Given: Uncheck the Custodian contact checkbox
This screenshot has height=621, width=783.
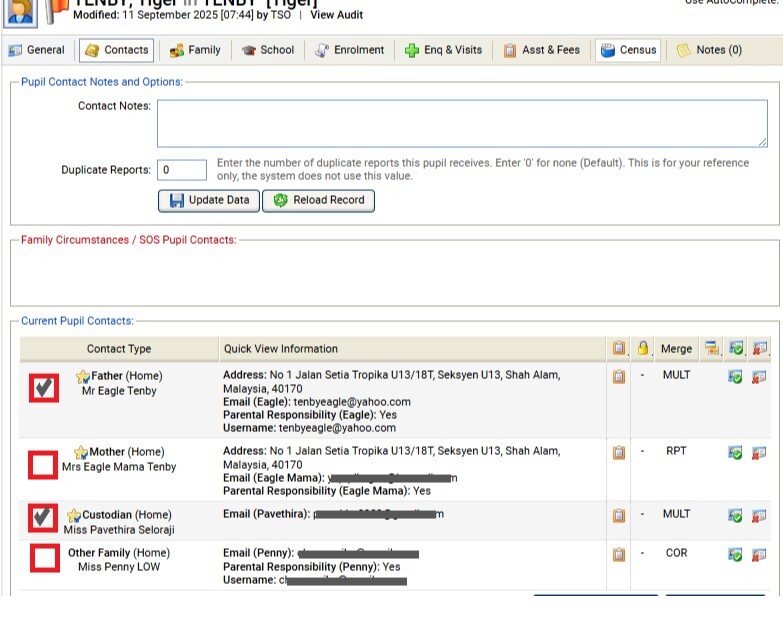Looking at the screenshot, I should pos(43,518).
